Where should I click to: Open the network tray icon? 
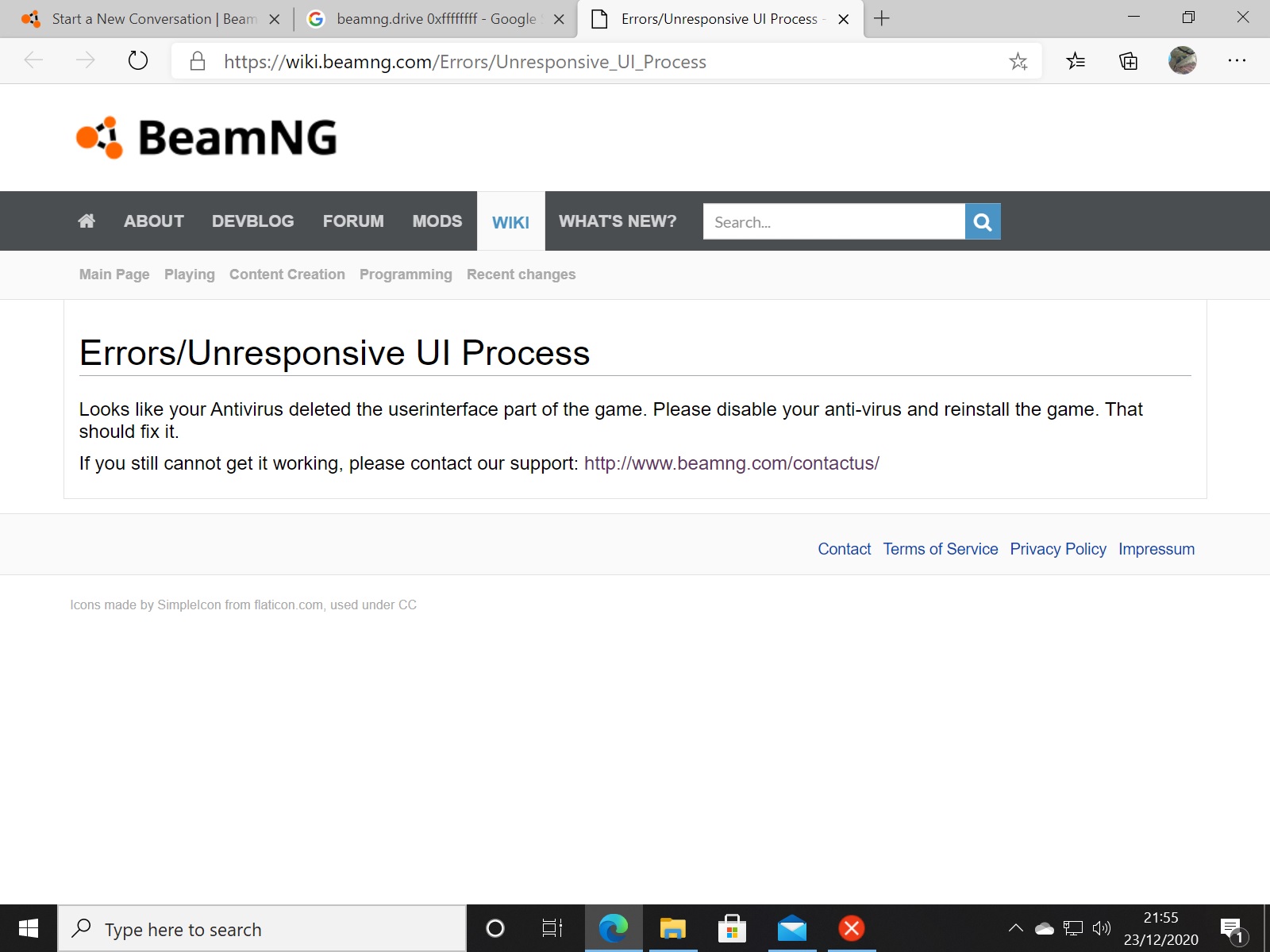point(1073,928)
